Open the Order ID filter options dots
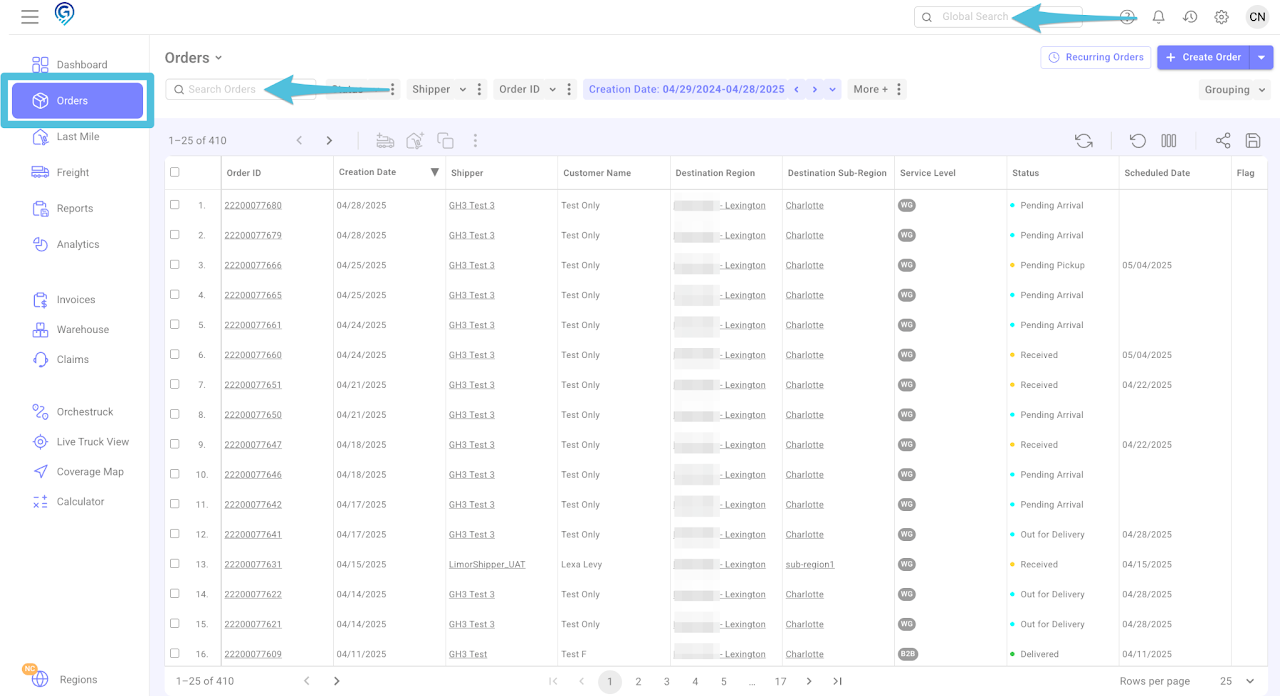Screen dimensions: 1280x696 click(570, 89)
